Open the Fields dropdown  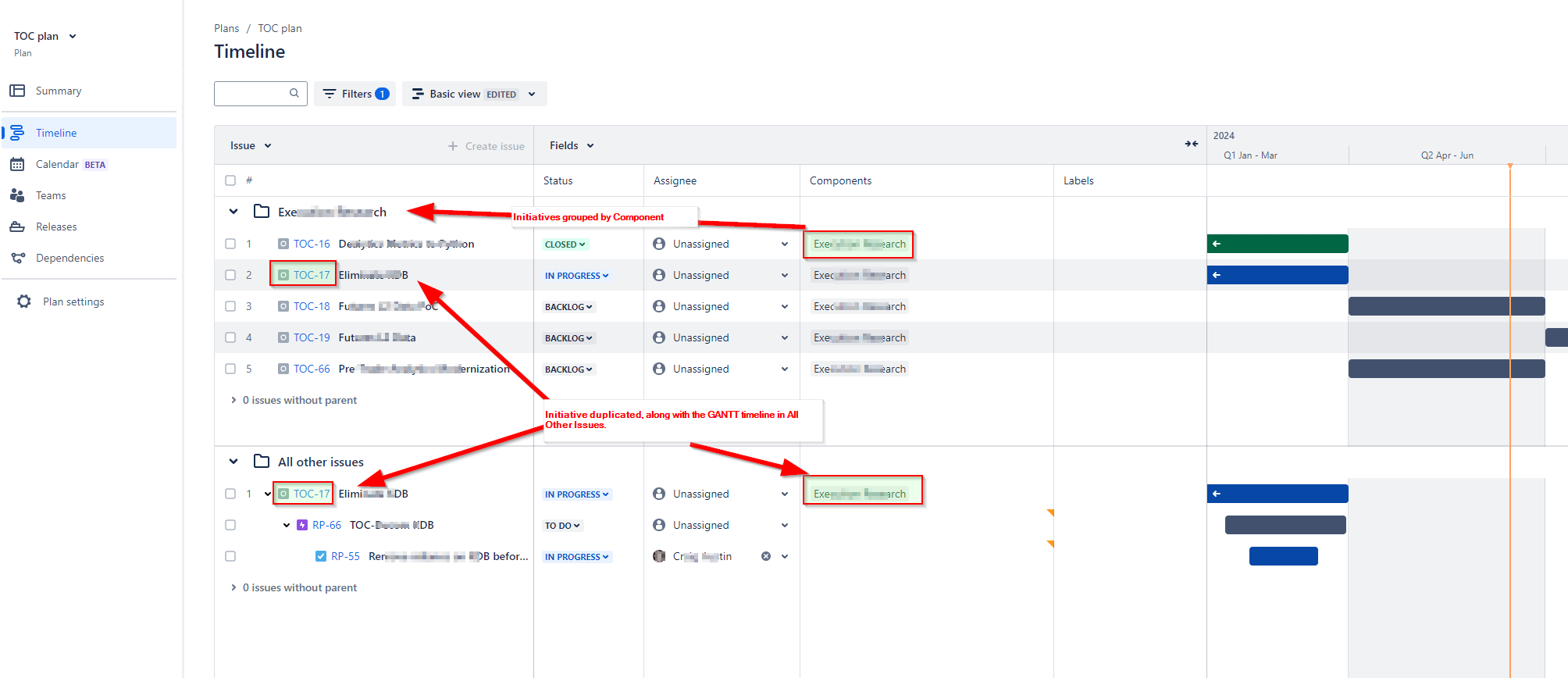tap(572, 145)
